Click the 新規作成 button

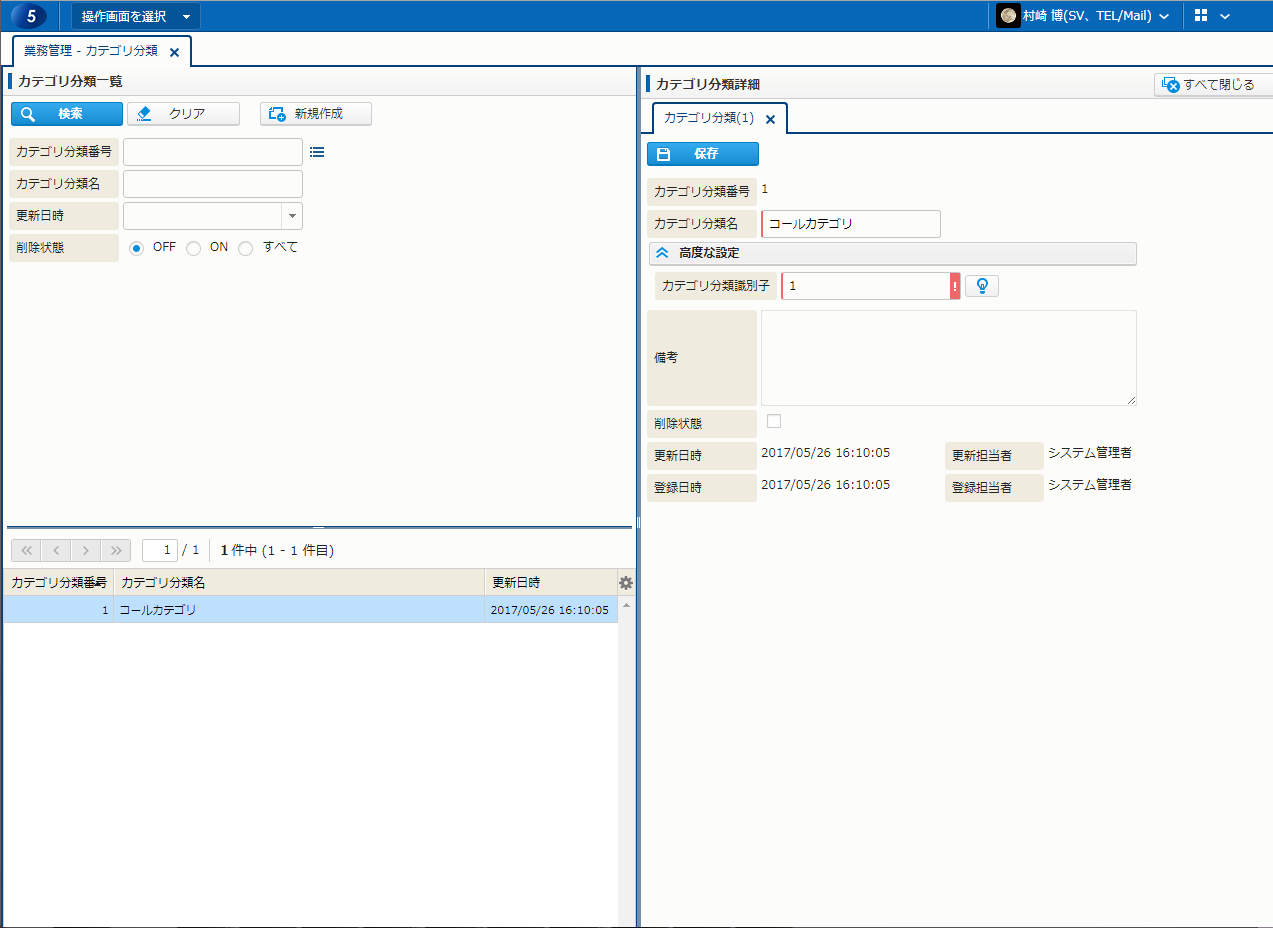pyautogui.click(x=316, y=114)
